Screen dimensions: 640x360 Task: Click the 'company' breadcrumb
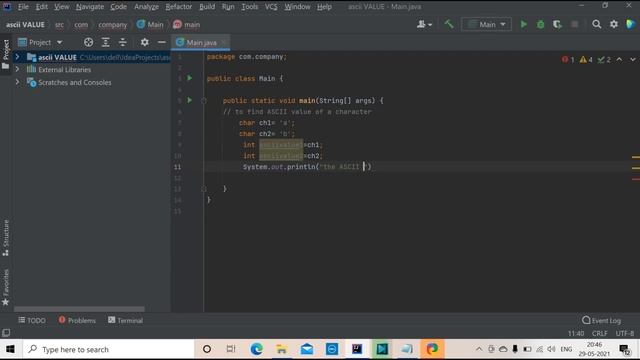pyautogui.click(x=113, y=24)
